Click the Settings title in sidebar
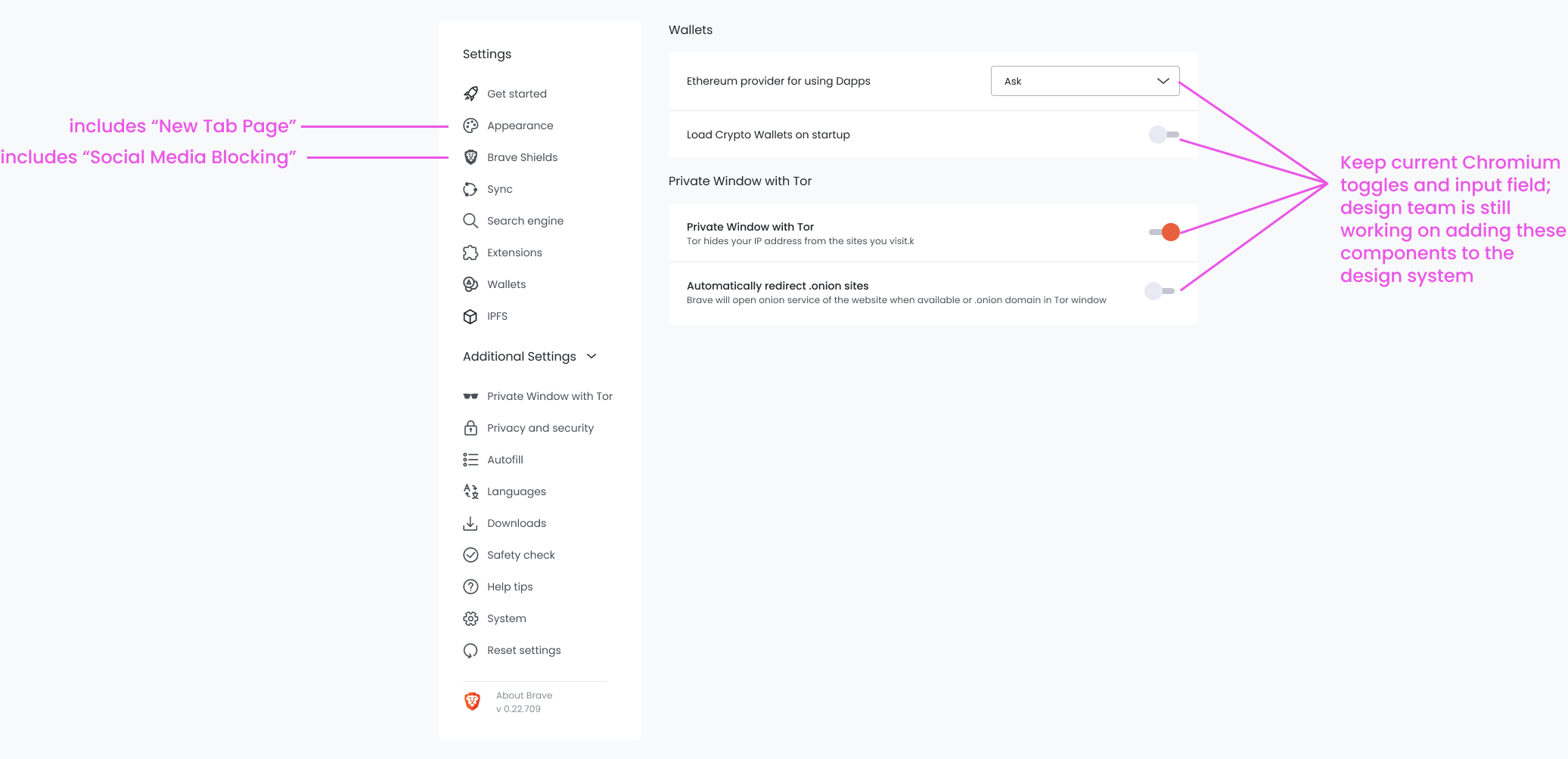1568x759 pixels. tap(487, 54)
